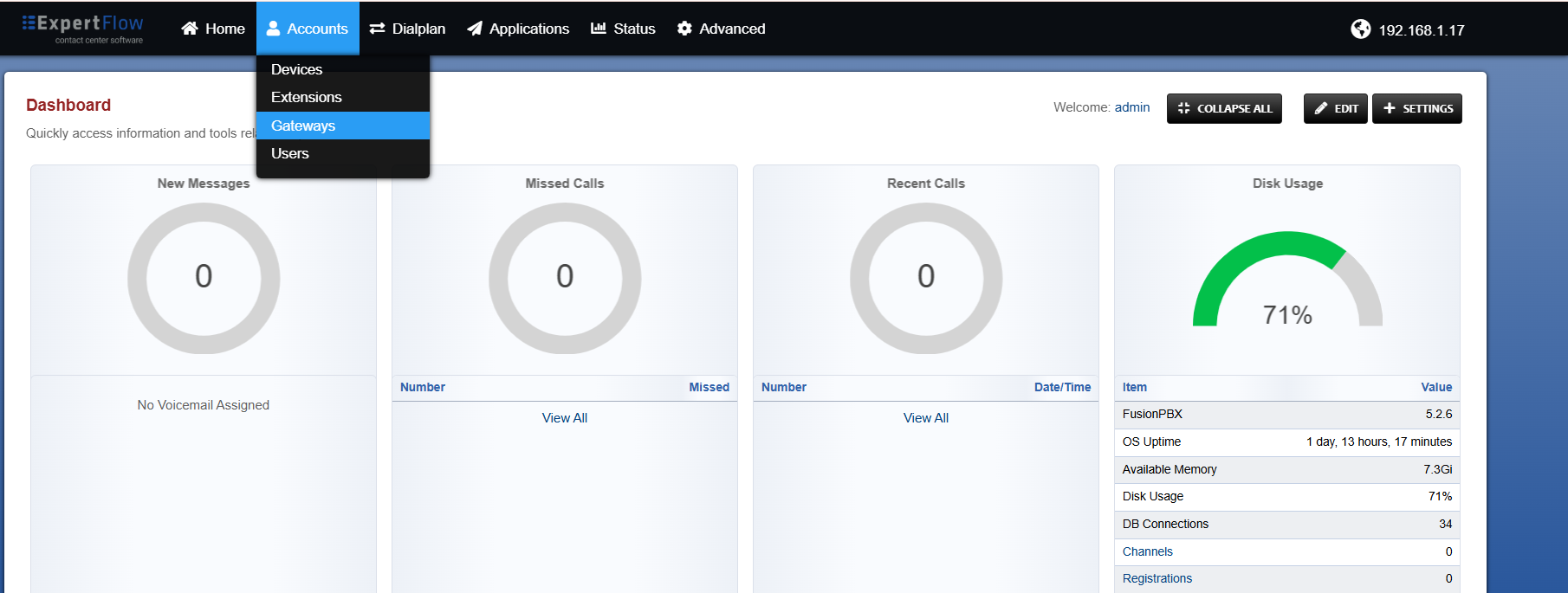Click the Status bar chart icon
The height and width of the screenshot is (593, 1568).
pos(599,29)
